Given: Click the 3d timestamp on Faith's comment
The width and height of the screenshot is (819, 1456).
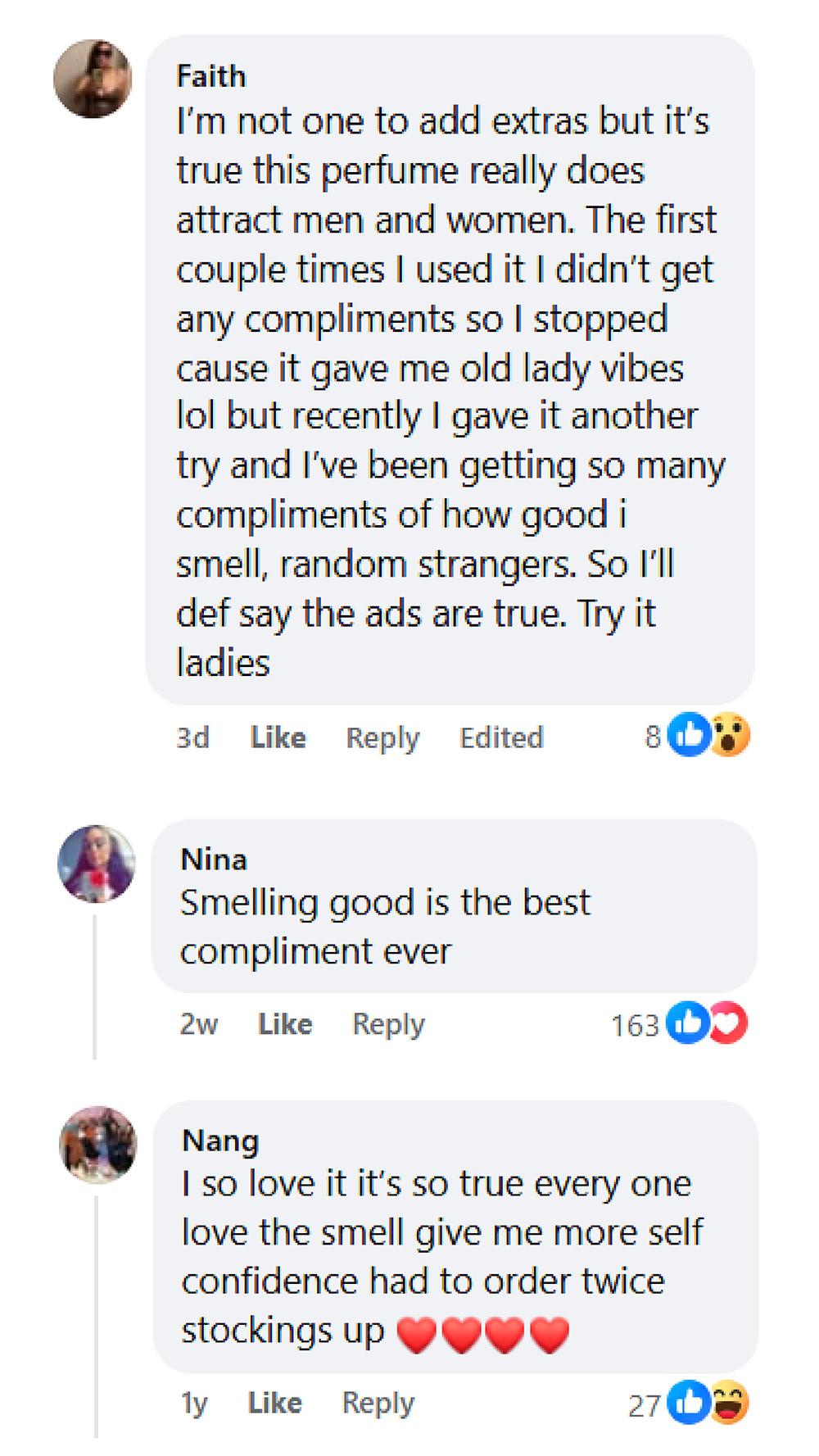Looking at the screenshot, I should pos(192,737).
